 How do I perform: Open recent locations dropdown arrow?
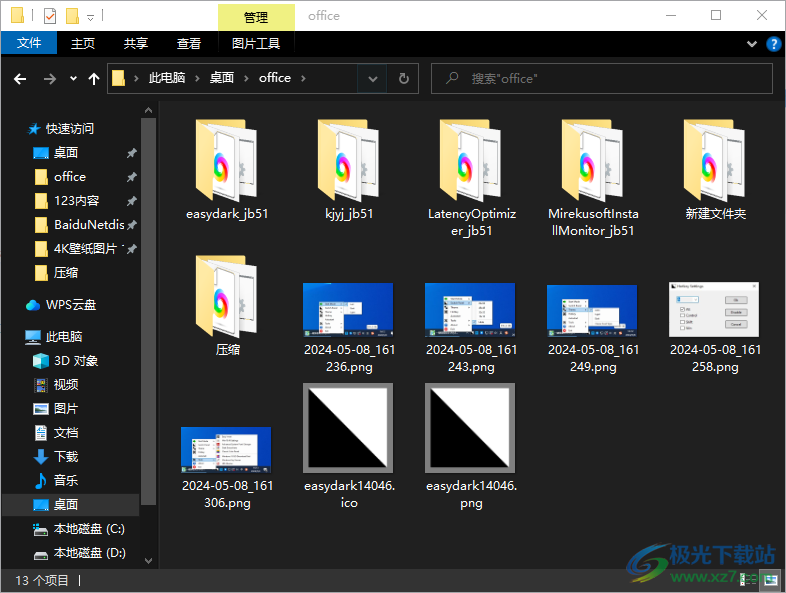(x=73, y=79)
